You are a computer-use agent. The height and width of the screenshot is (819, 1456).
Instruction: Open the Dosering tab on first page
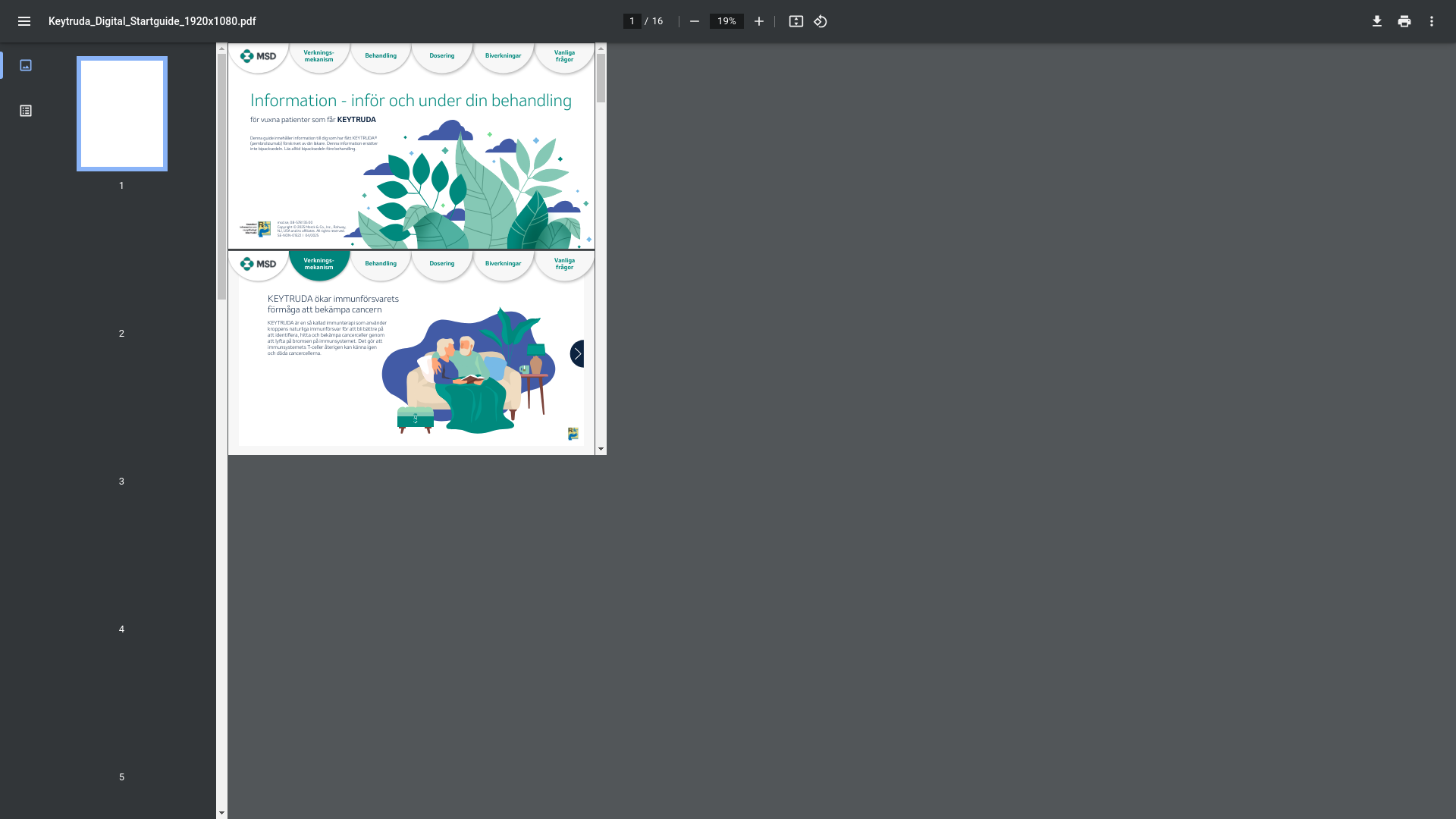[x=442, y=56]
